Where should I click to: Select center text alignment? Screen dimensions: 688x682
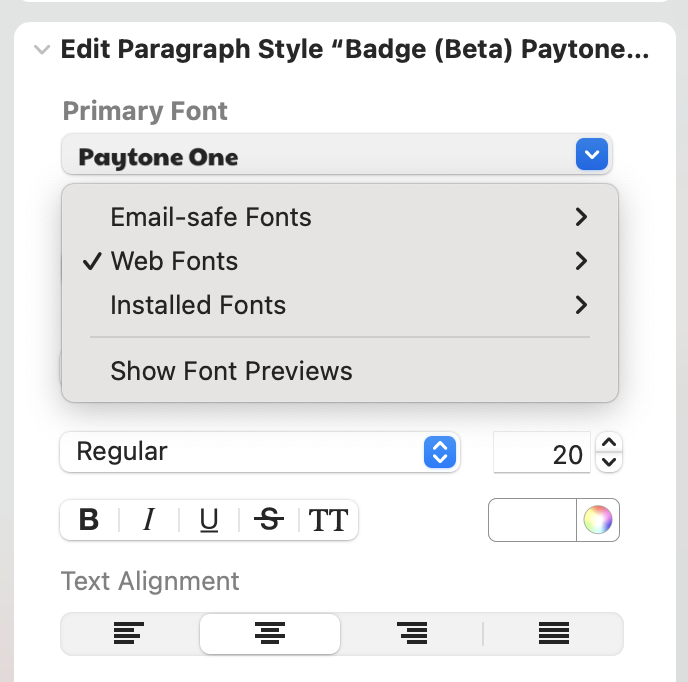click(270, 633)
